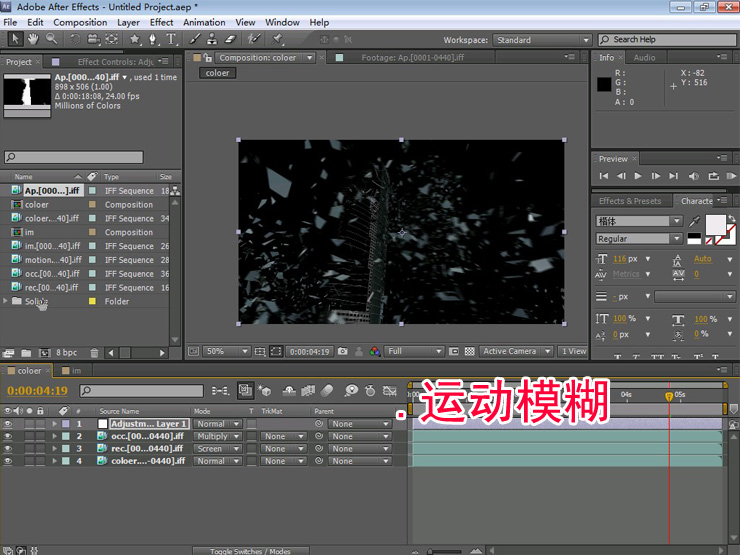Switch to the Effects & Presets tab
Viewport: 740px width, 555px height.
[x=630, y=201]
